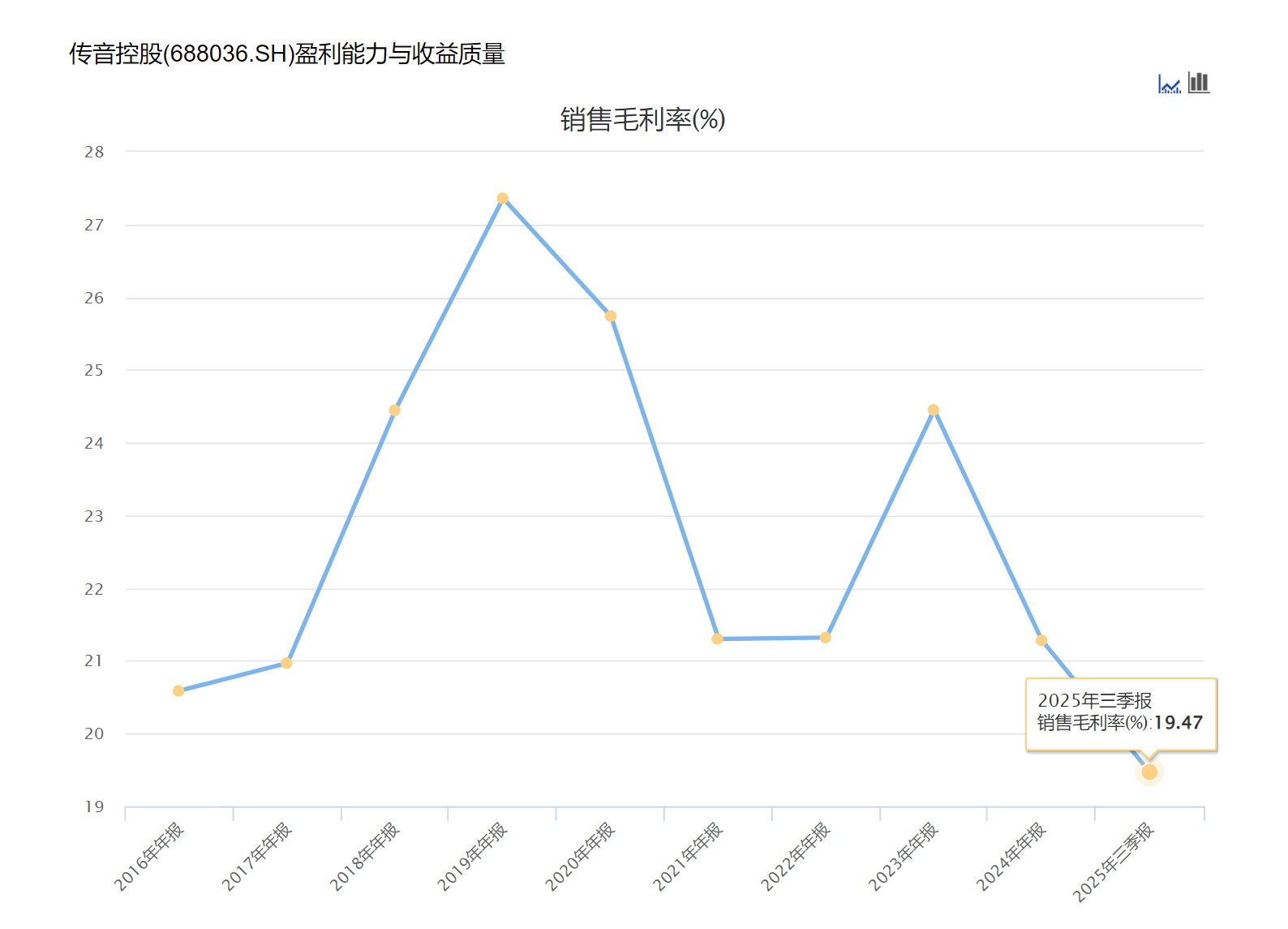The height and width of the screenshot is (929, 1288).
Task: Click the x-axis label 2023年年报
Action: point(904,857)
